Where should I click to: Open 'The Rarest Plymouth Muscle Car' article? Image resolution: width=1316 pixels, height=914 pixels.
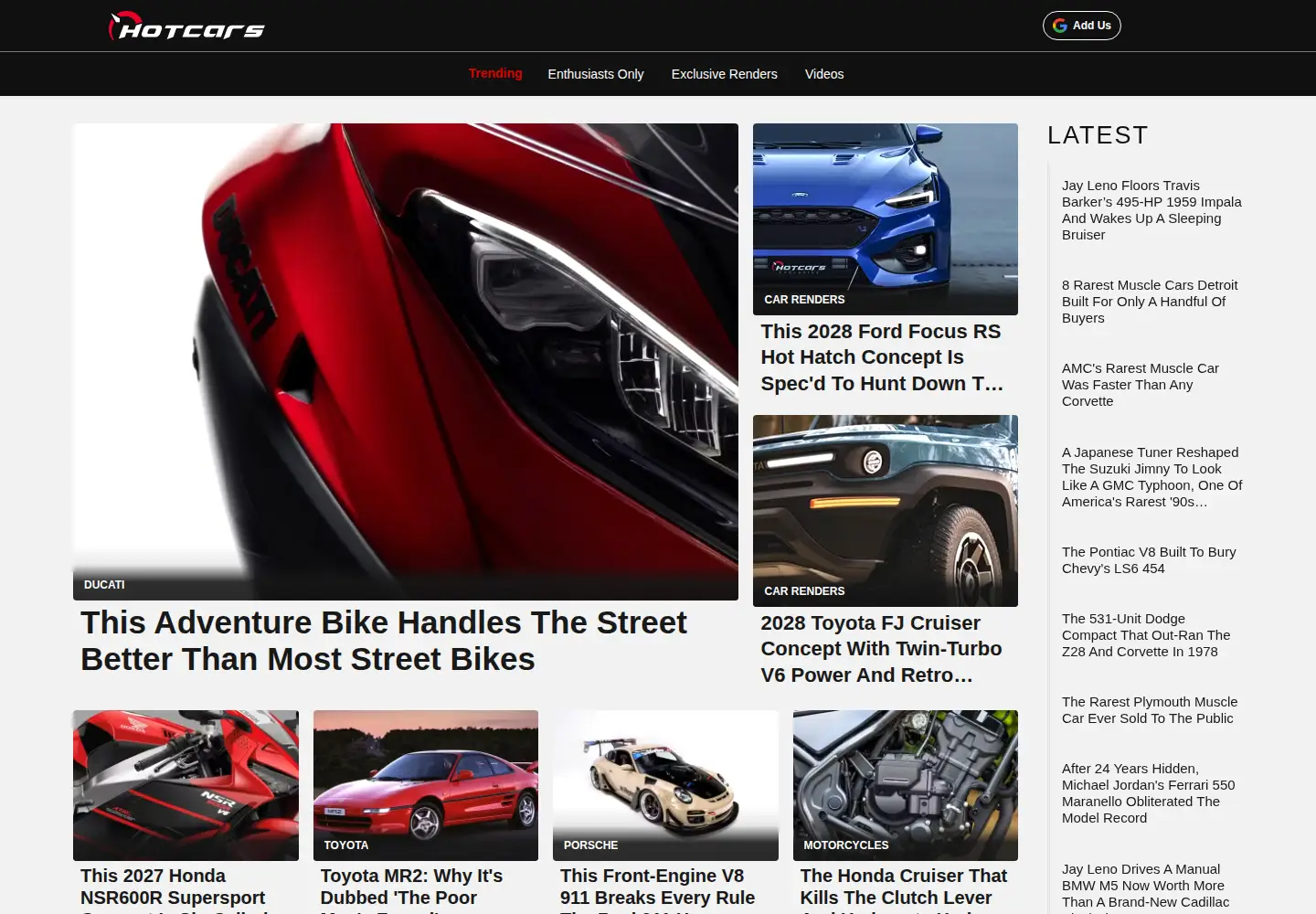coord(1150,710)
